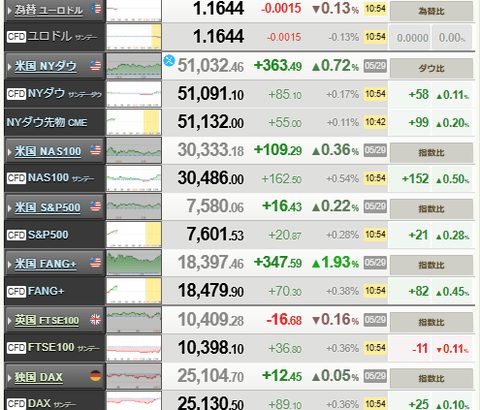Screen dimensions: 480x410
Task: Click the US flag icon beside FANG+
Action: (95, 262)
